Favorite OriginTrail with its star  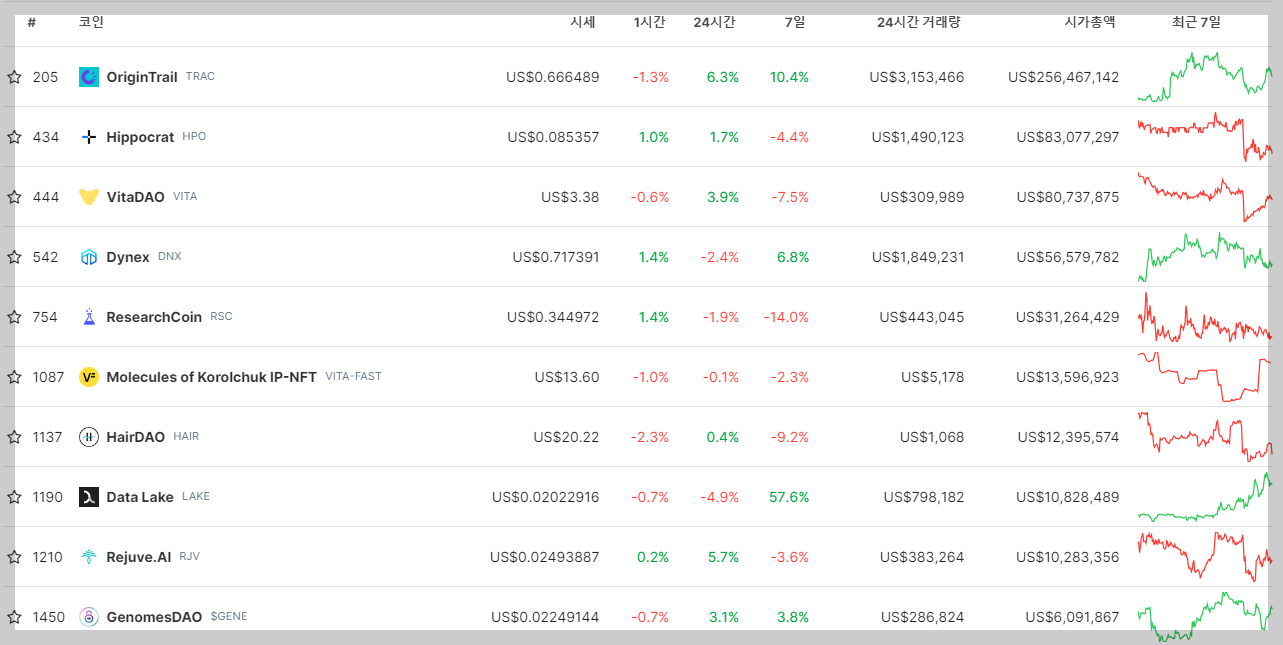click(x=14, y=77)
